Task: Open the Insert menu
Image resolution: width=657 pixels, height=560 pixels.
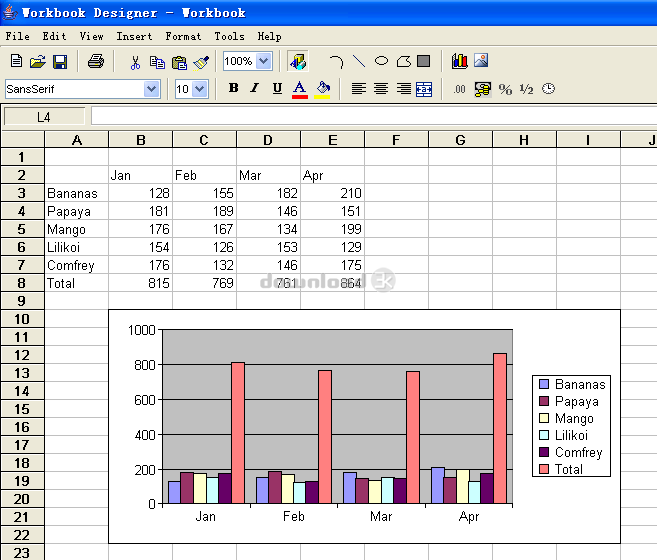Action: point(135,36)
